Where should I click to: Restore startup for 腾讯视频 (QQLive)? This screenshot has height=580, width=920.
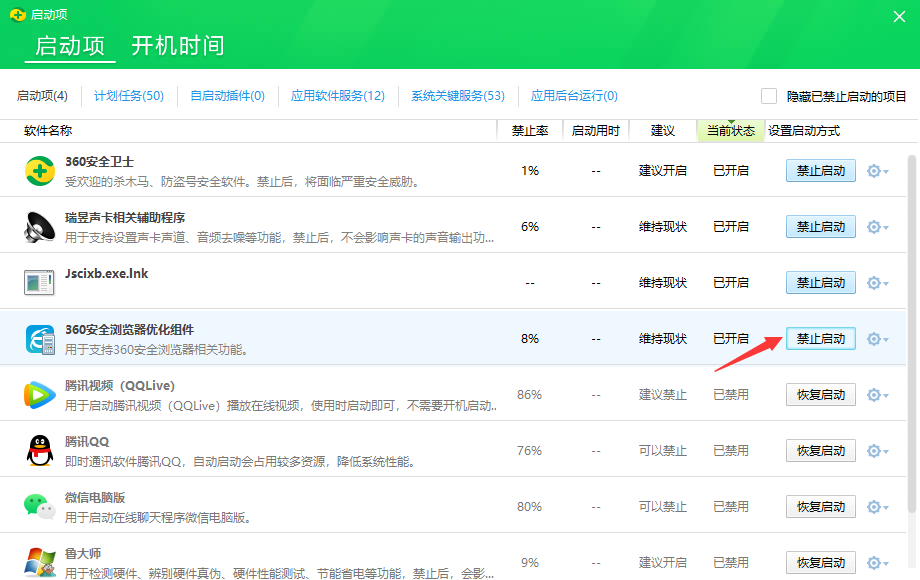point(820,394)
